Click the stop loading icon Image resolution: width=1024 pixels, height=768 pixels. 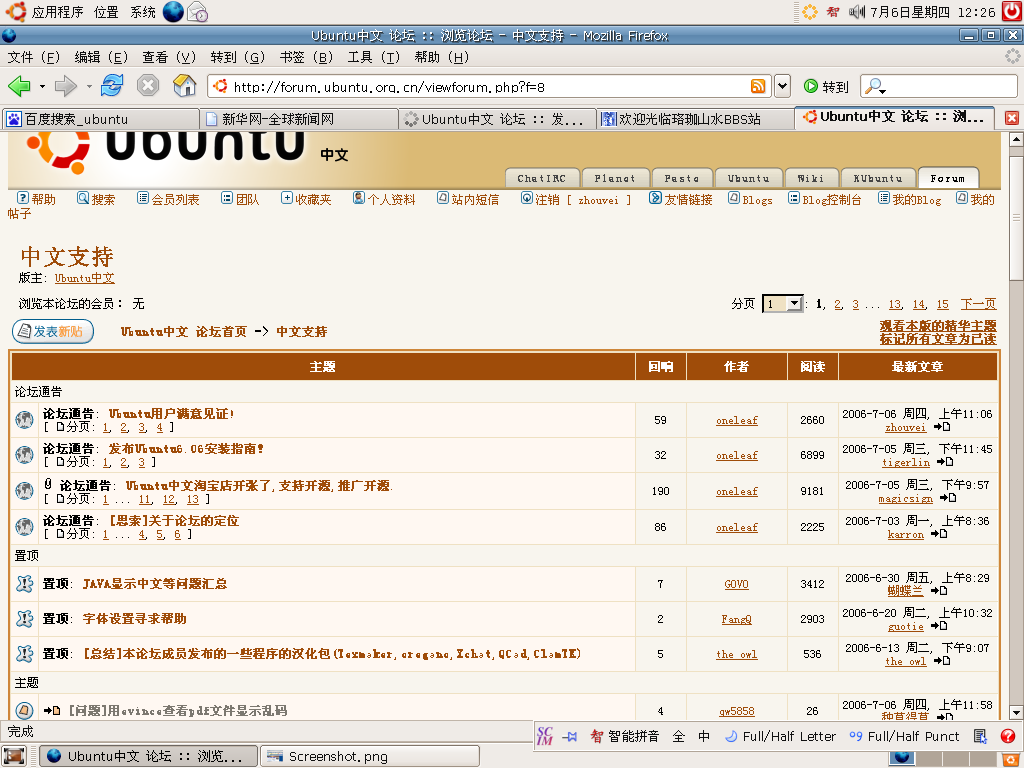(x=148, y=86)
